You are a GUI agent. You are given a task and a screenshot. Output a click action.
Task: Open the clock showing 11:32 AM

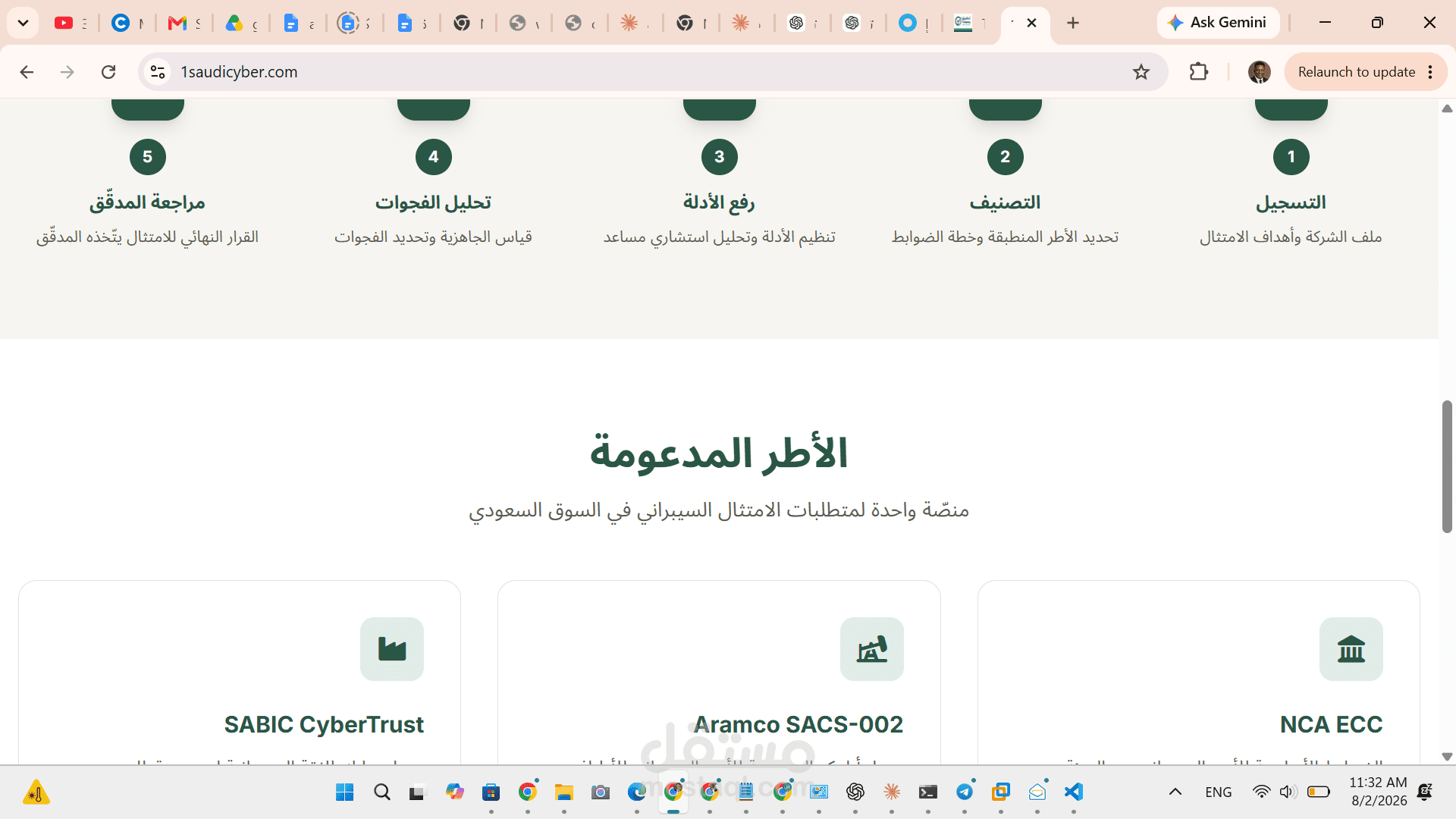tap(1379, 792)
